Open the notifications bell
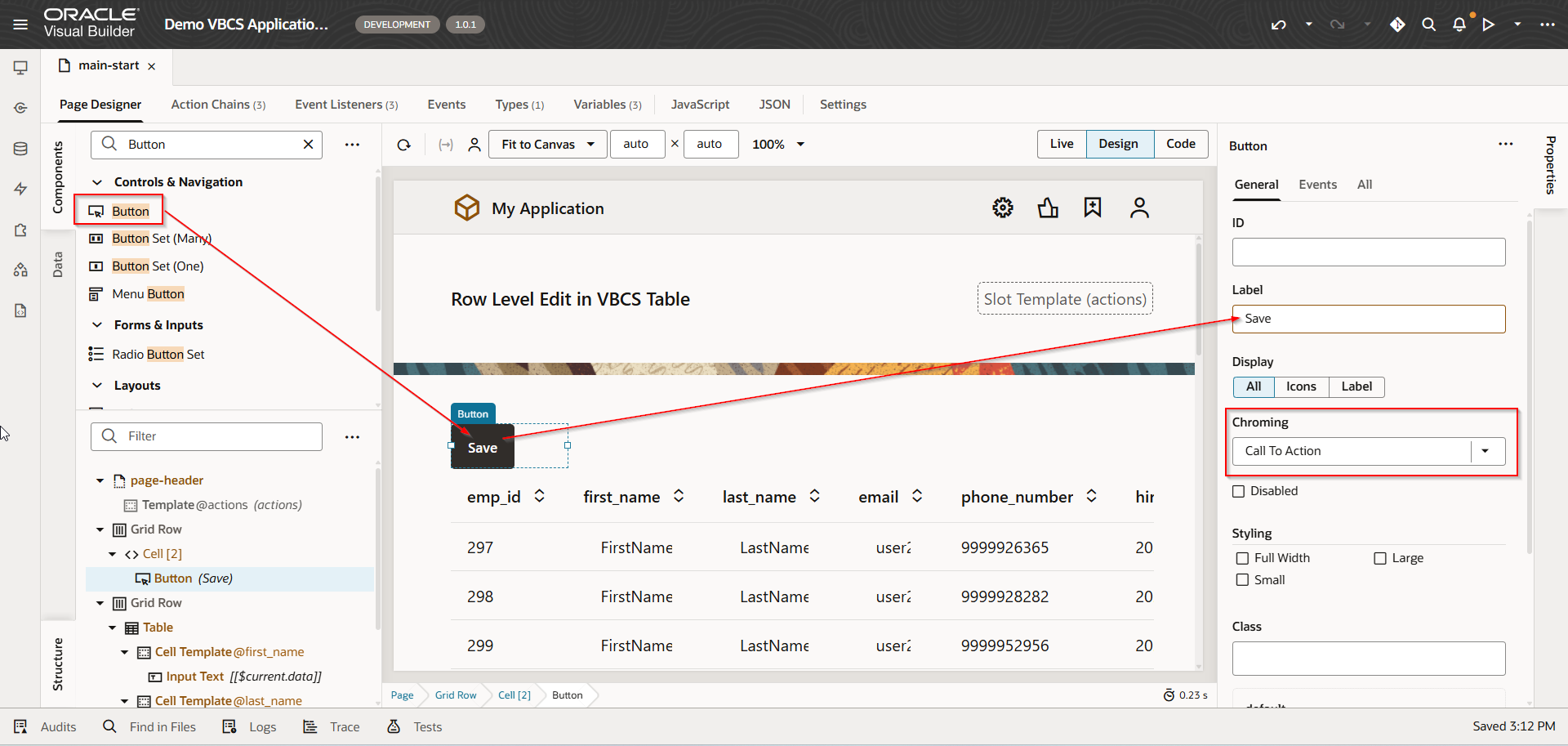Image resolution: width=1568 pixels, height=746 pixels. (1459, 25)
